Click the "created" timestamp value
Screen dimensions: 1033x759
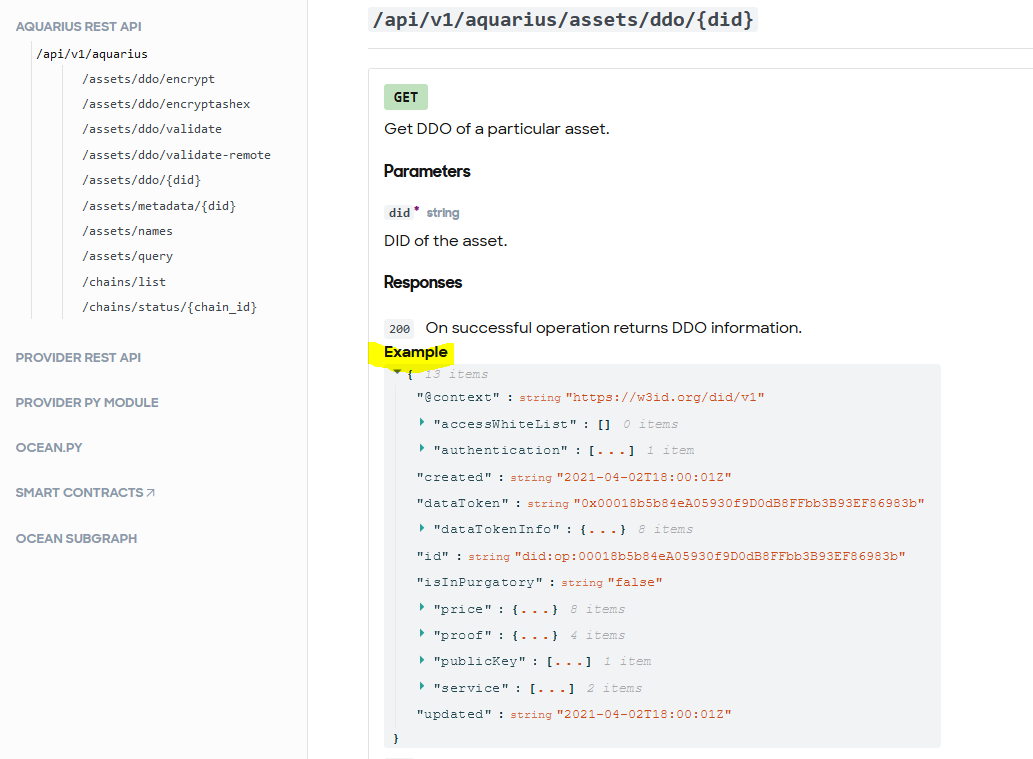point(644,477)
